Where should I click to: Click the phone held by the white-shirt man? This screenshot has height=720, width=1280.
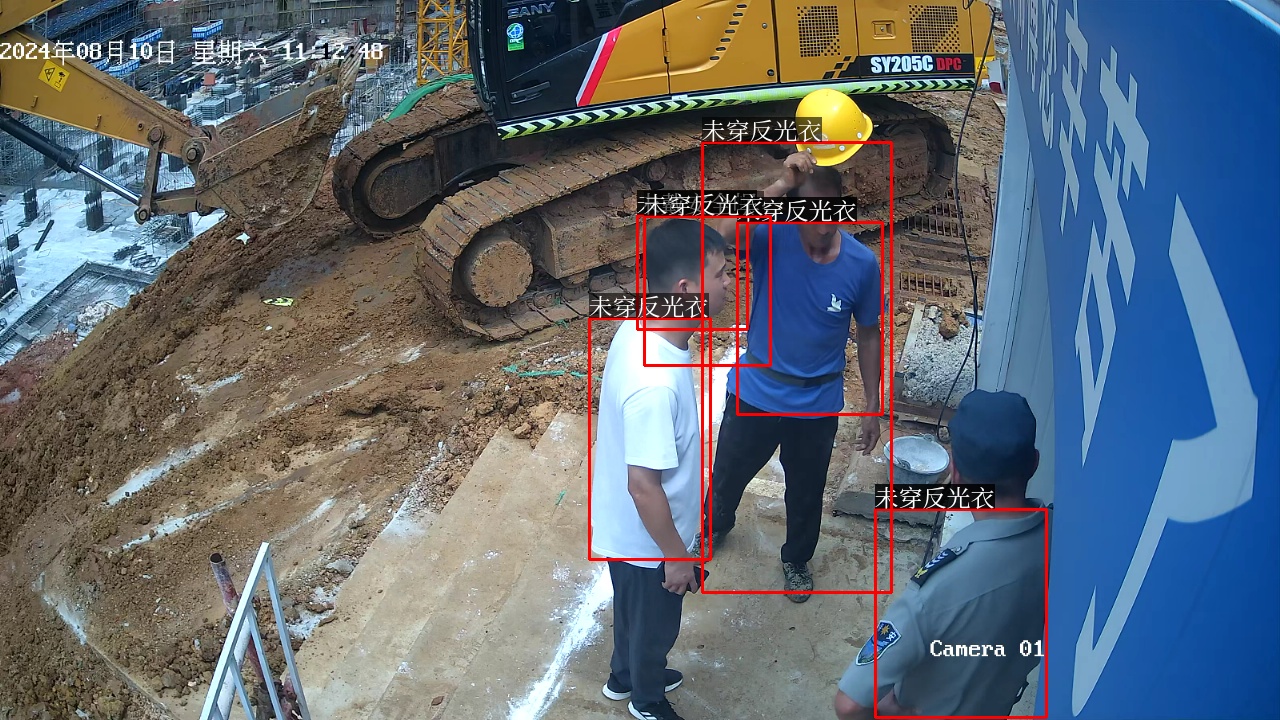pyautogui.click(x=697, y=577)
